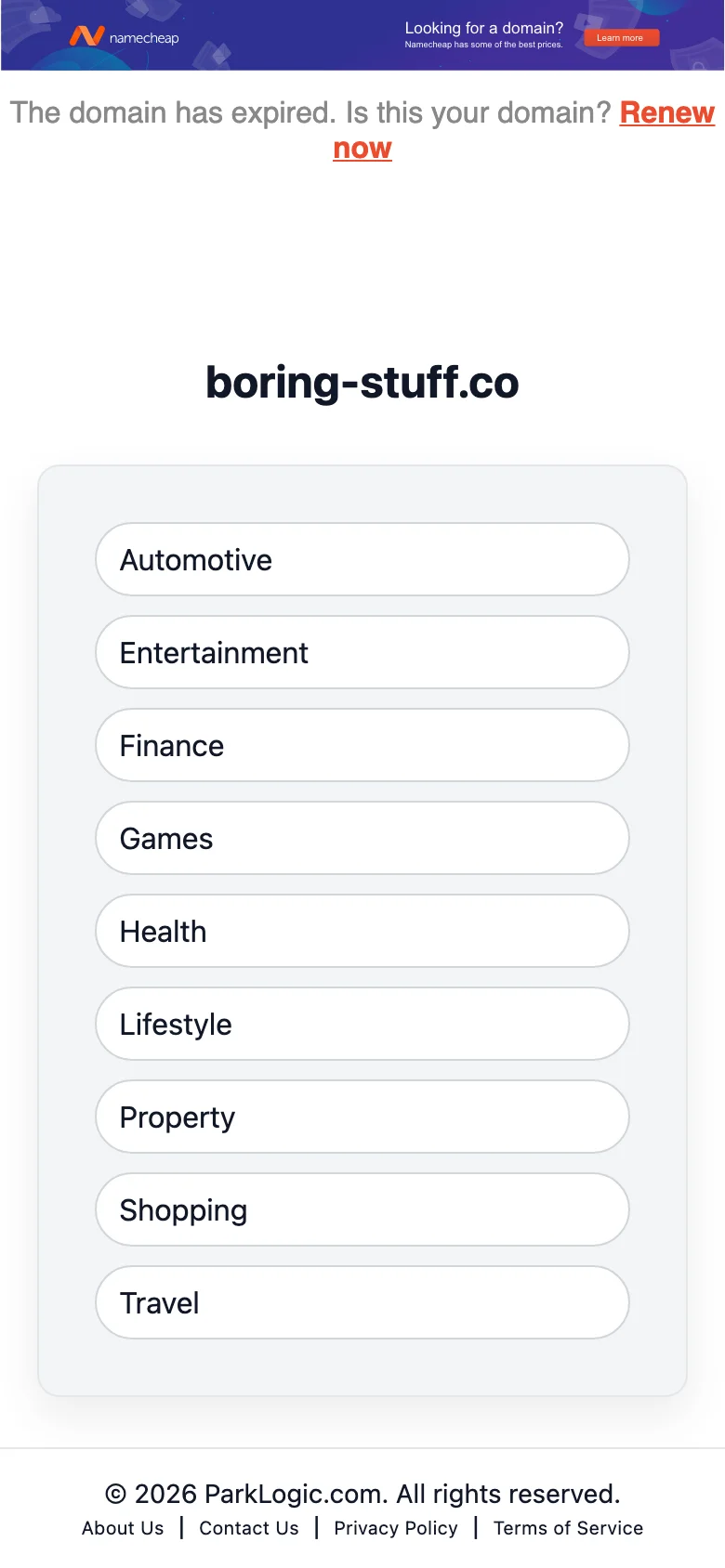Select the Travel category
725x1568 pixels.
tap(362, 1302)
